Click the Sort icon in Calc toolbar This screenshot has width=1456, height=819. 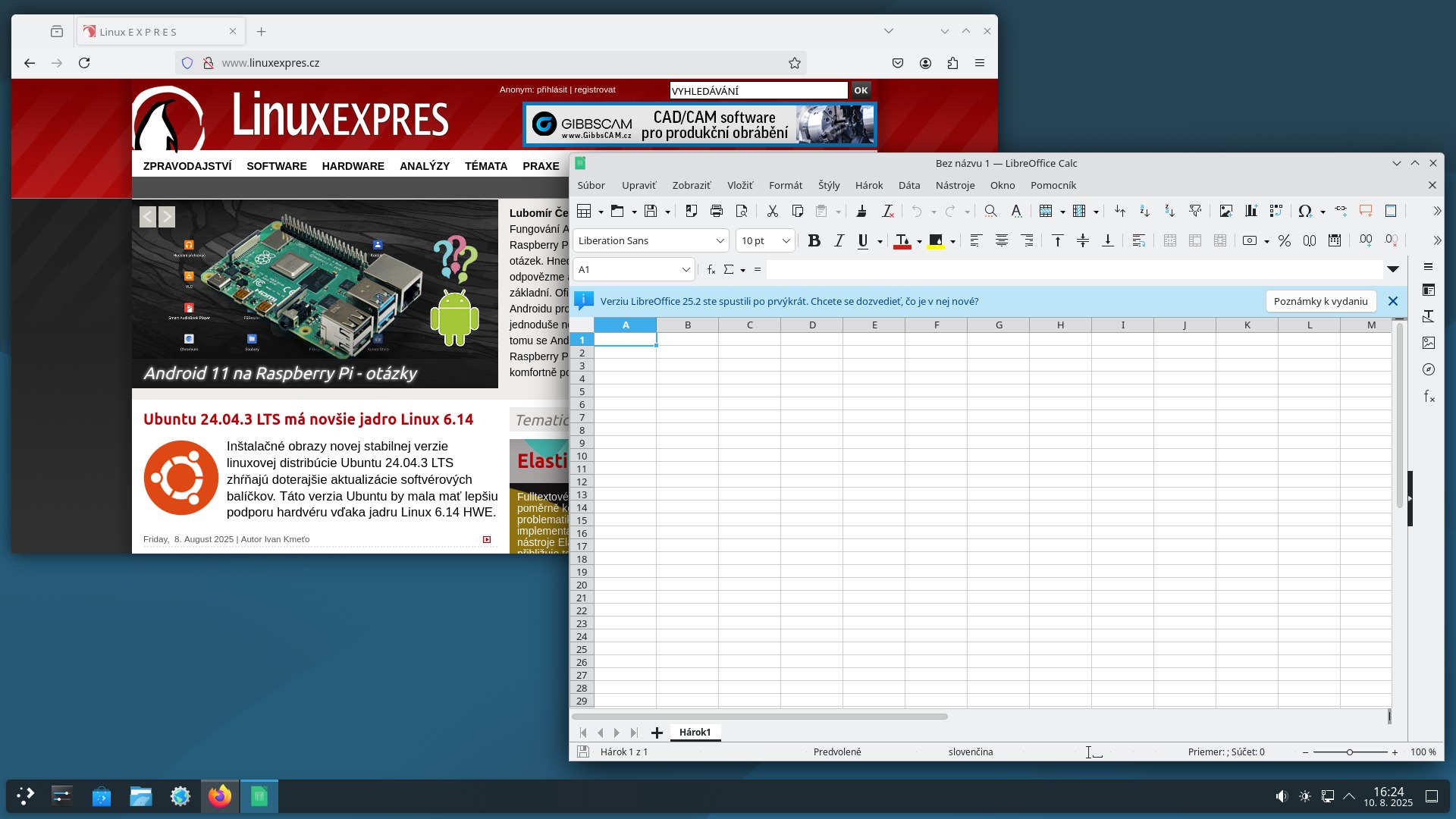click(1120, 212)
